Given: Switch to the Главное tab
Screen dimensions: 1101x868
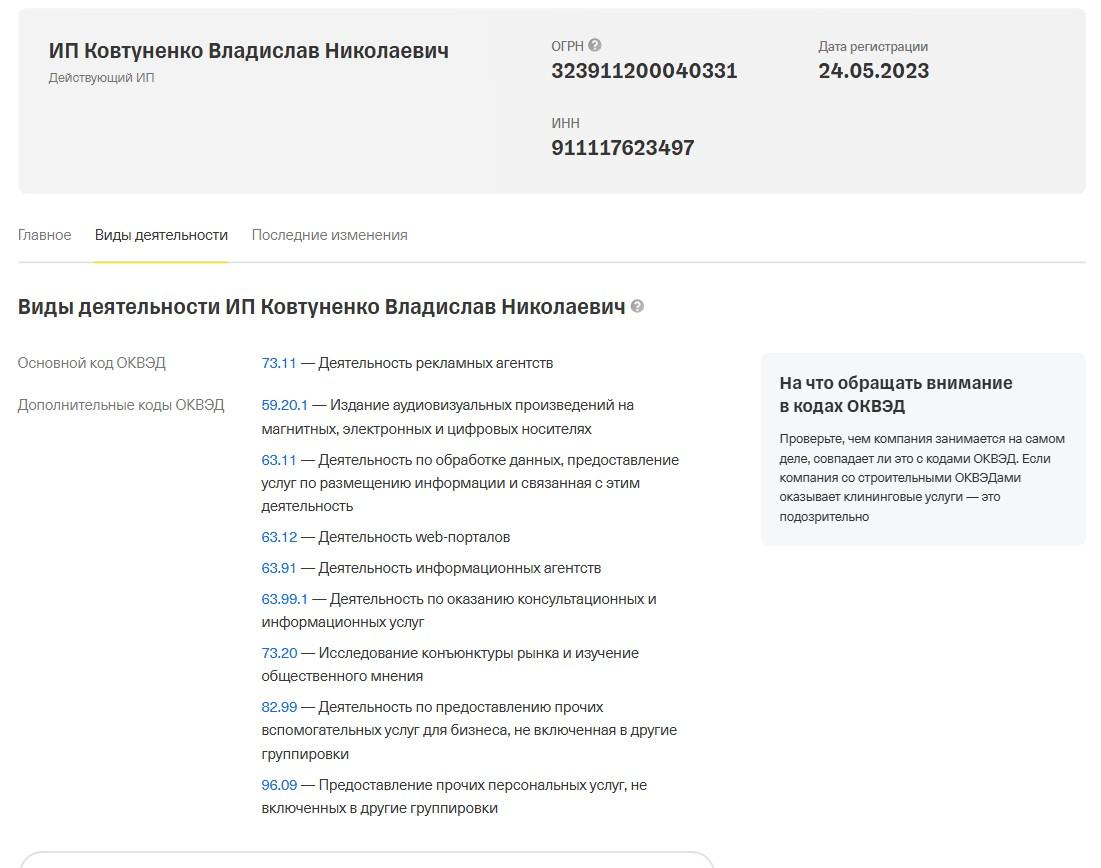Looking at the screenshot, I should point(44,234).
